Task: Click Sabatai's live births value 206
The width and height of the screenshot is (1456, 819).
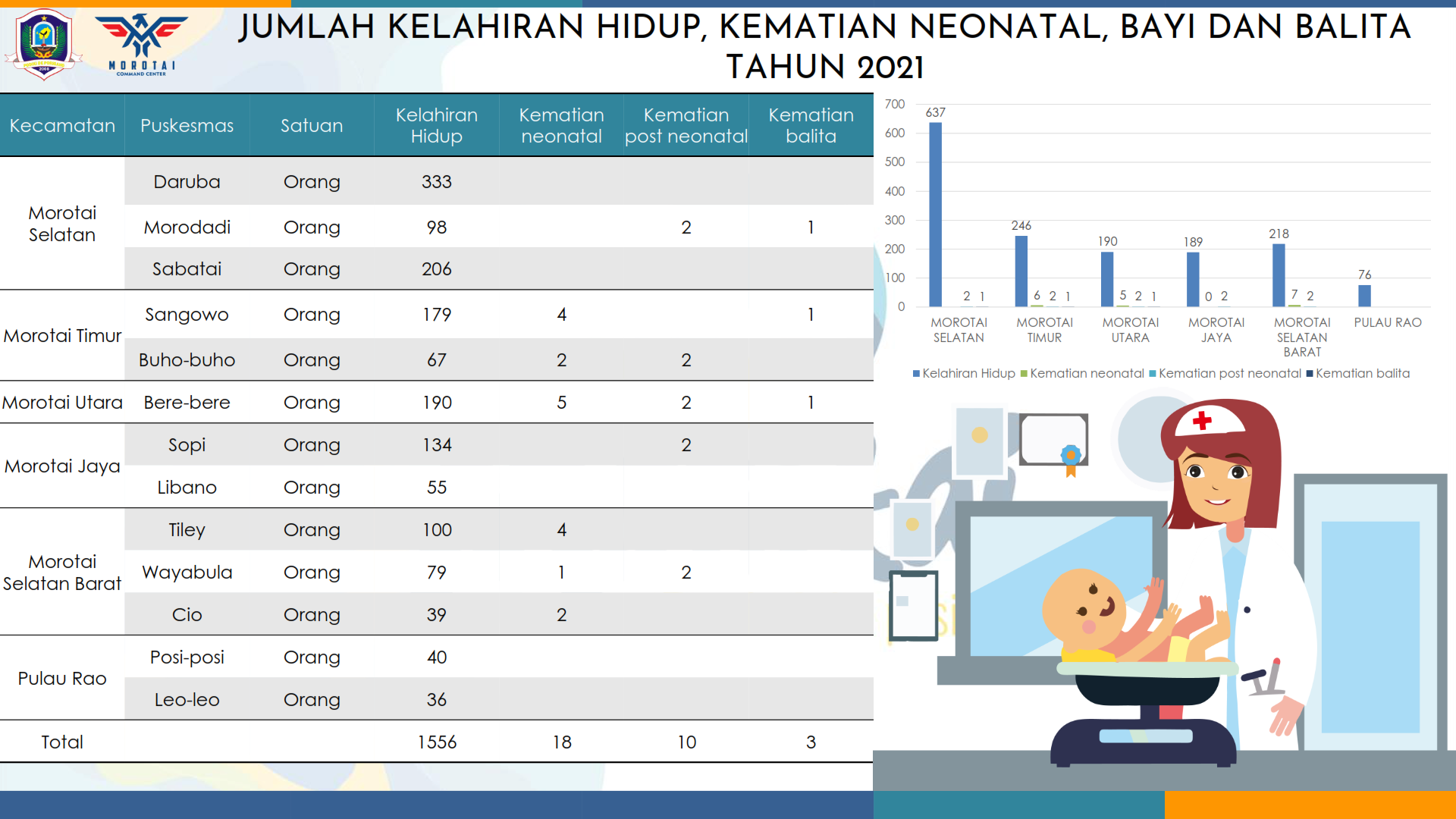Action: [437, 268]
